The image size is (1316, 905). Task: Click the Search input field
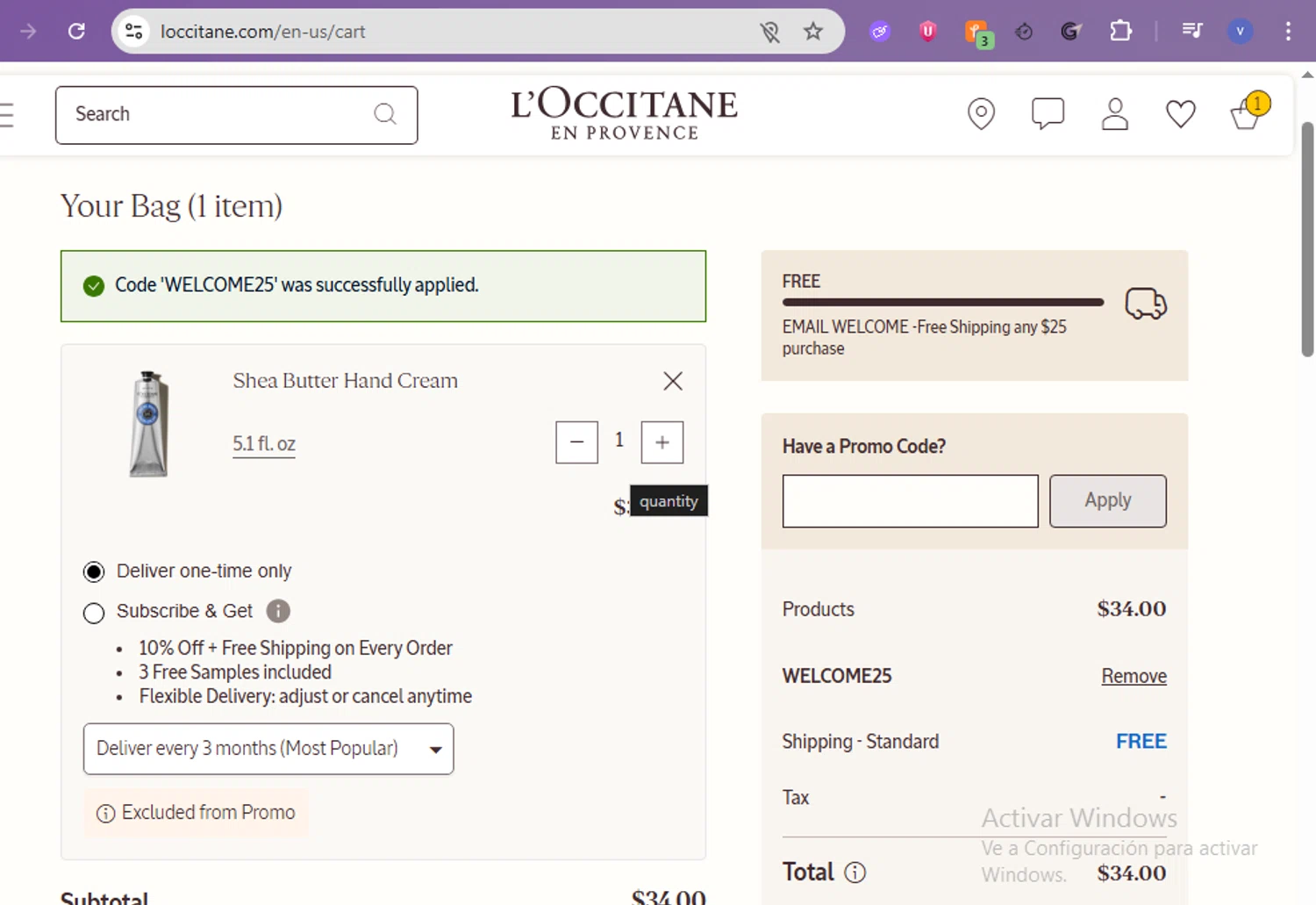tap(236, 115)
